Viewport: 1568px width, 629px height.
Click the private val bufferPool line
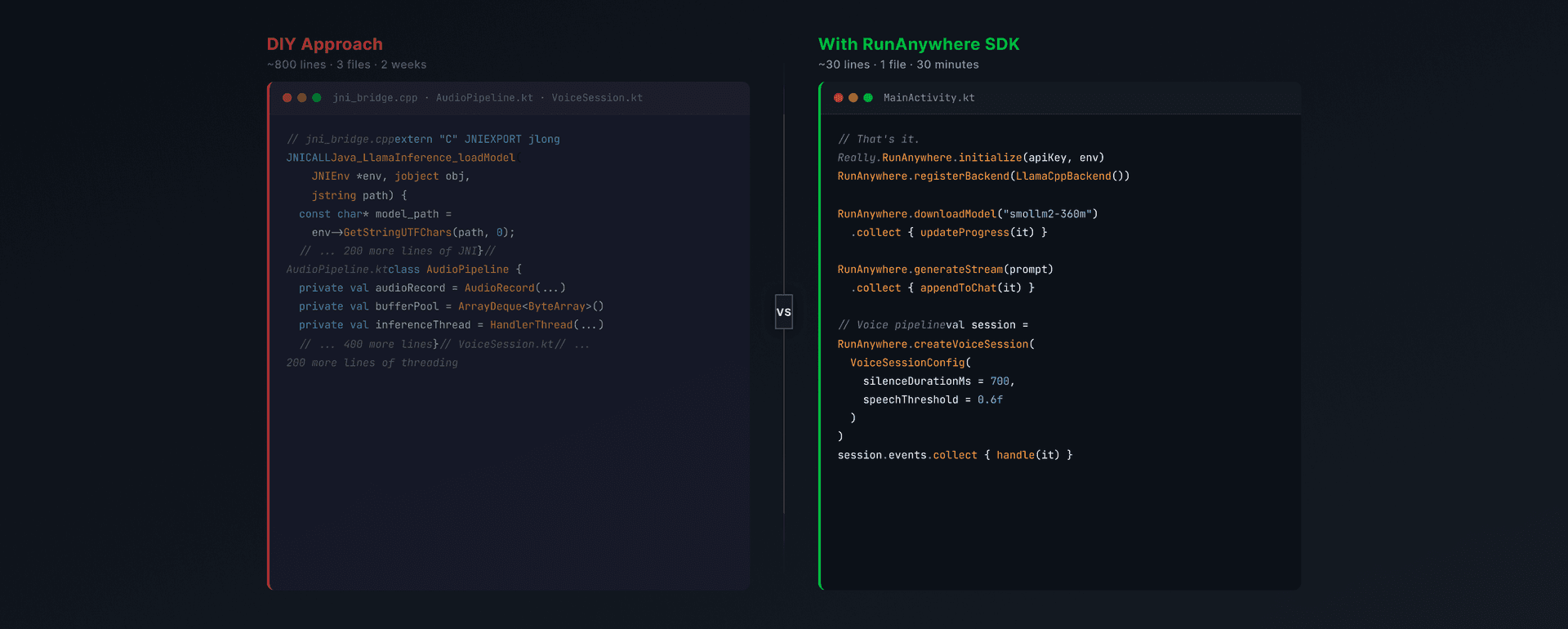click(x=452, y=306)
